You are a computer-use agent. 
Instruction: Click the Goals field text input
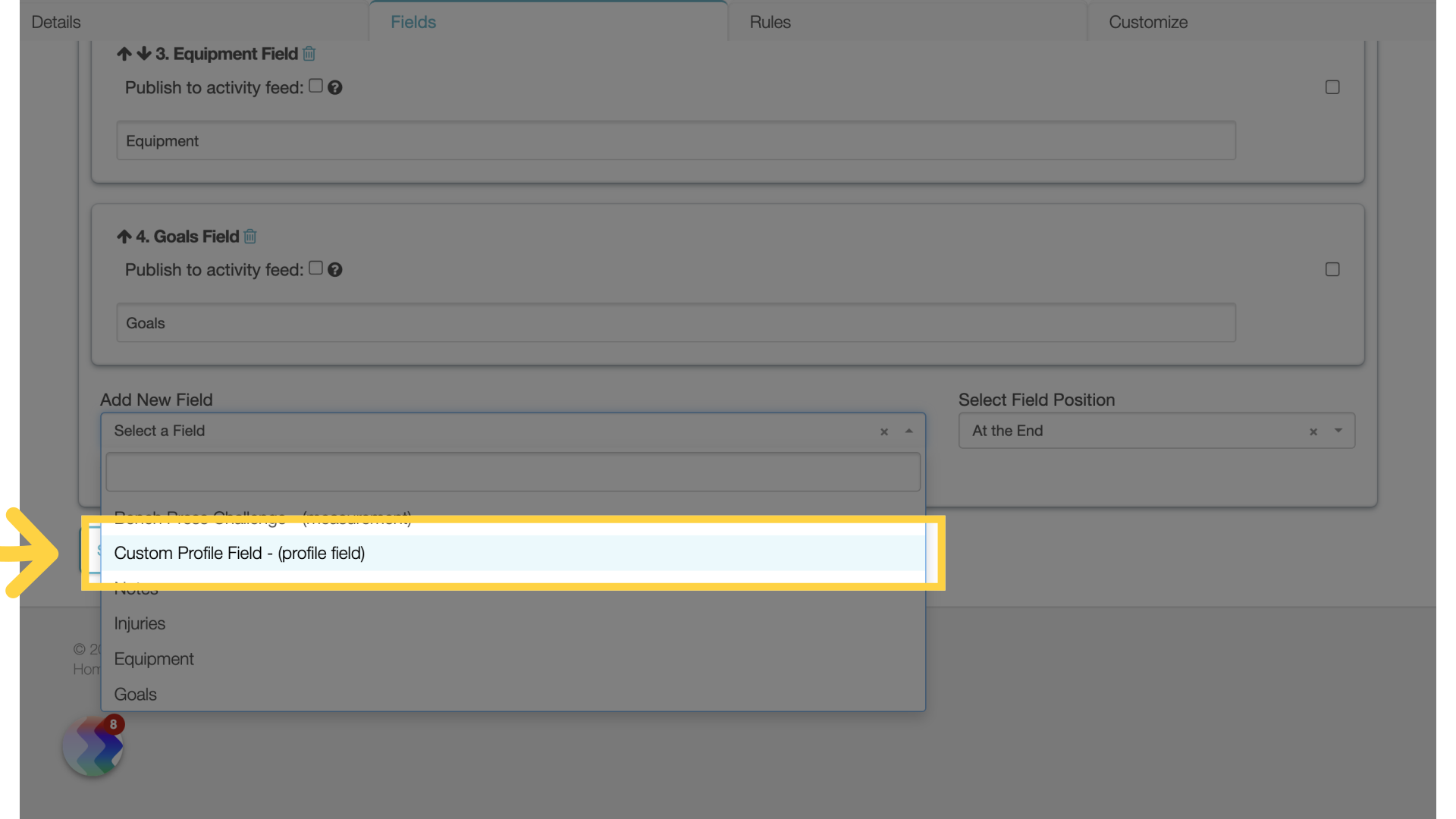point(676,322)
